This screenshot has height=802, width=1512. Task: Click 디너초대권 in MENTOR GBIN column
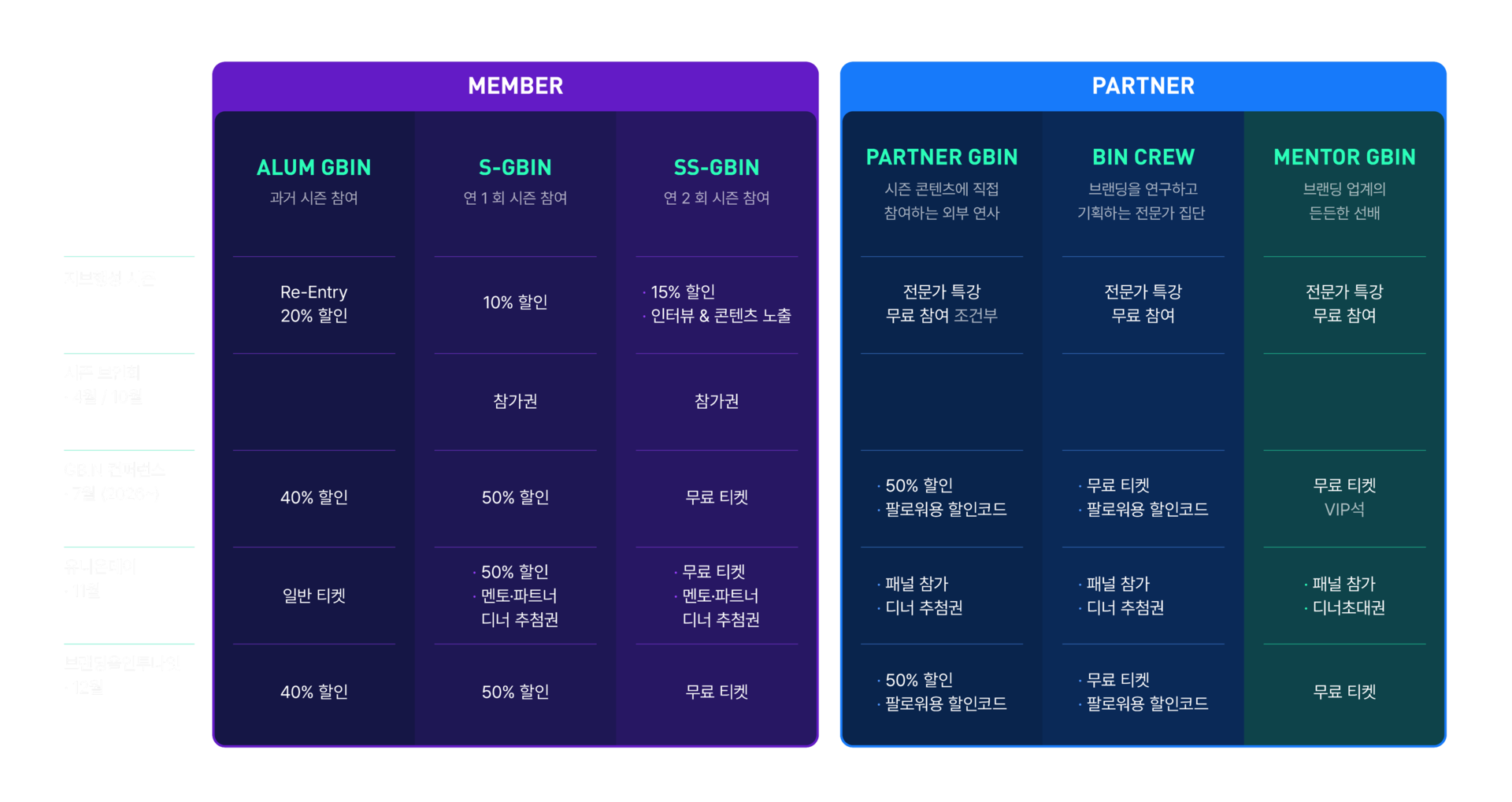1348,607
